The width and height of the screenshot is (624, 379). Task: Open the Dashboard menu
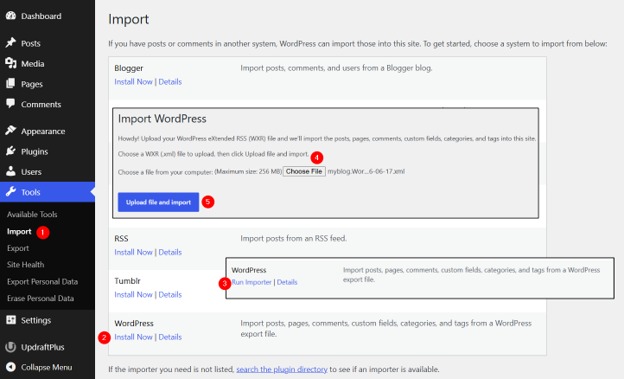click(x=41, y=16)
